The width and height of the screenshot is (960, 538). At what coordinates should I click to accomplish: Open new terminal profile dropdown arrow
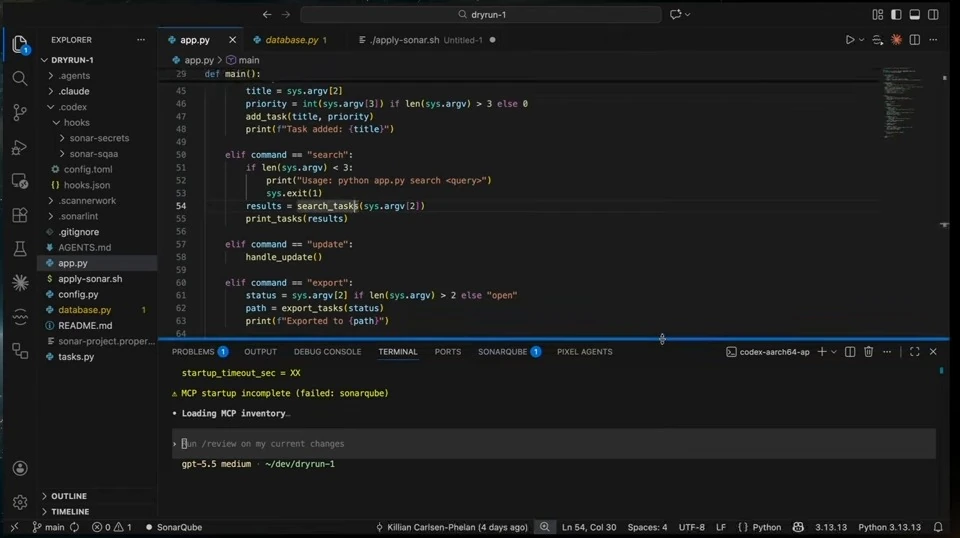tap(834, 351)
